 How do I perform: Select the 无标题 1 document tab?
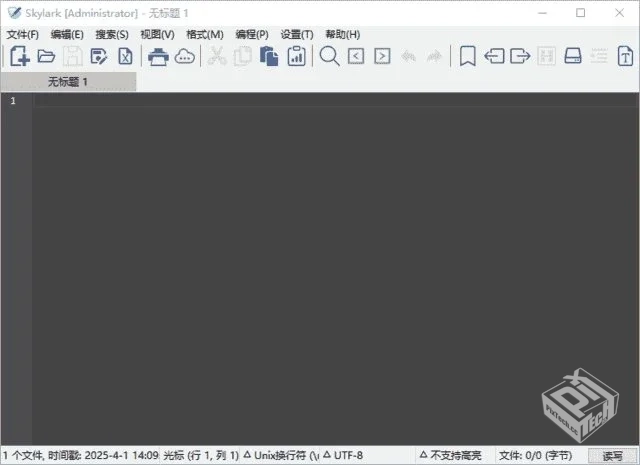[x=68, y=82]
